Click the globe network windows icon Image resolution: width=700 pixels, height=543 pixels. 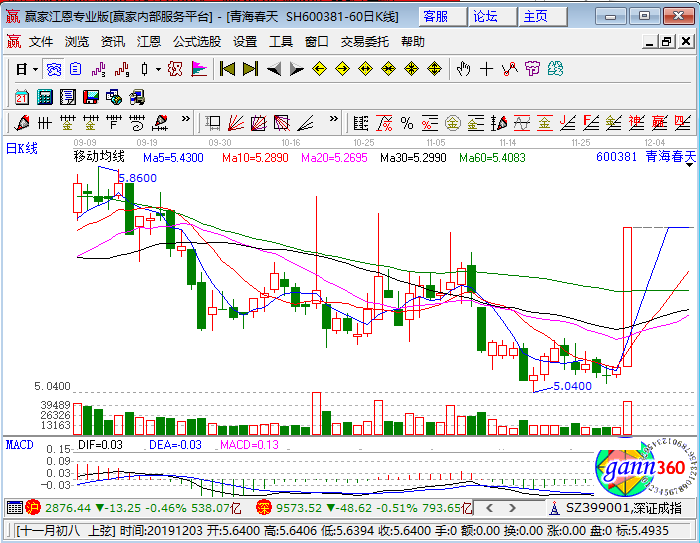coord(114,97)
